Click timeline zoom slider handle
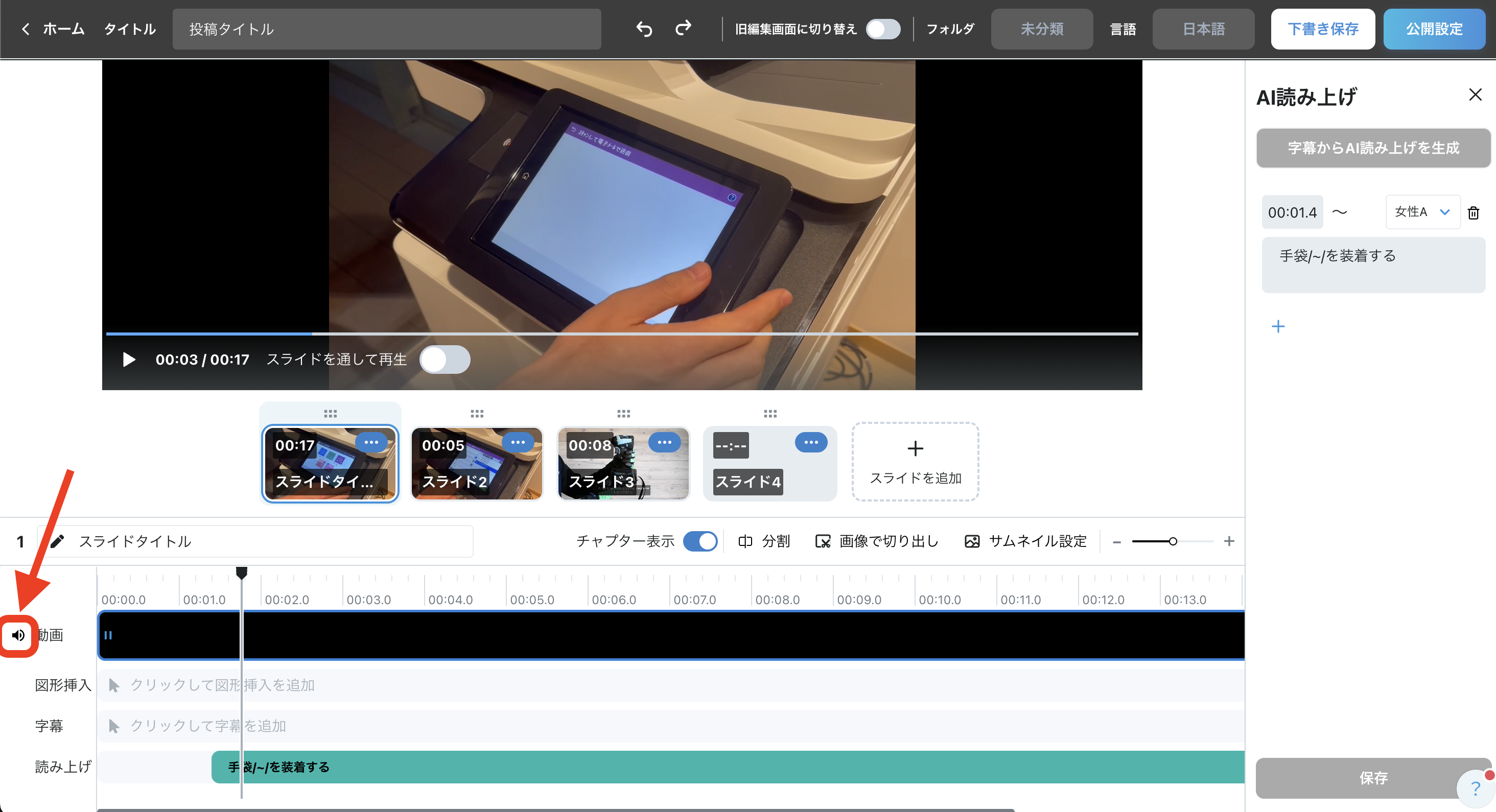Screen dimensions: 1496x812 (x=1173, y=541)
